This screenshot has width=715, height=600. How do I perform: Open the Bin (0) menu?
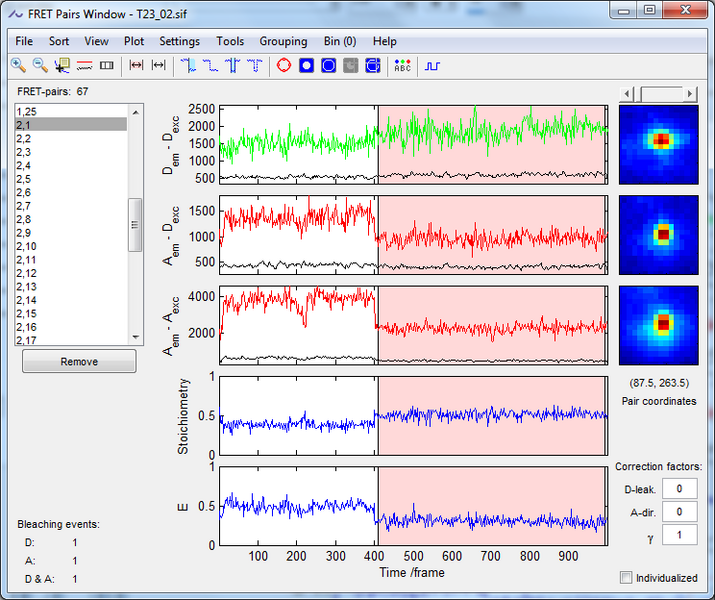(340, 41)
